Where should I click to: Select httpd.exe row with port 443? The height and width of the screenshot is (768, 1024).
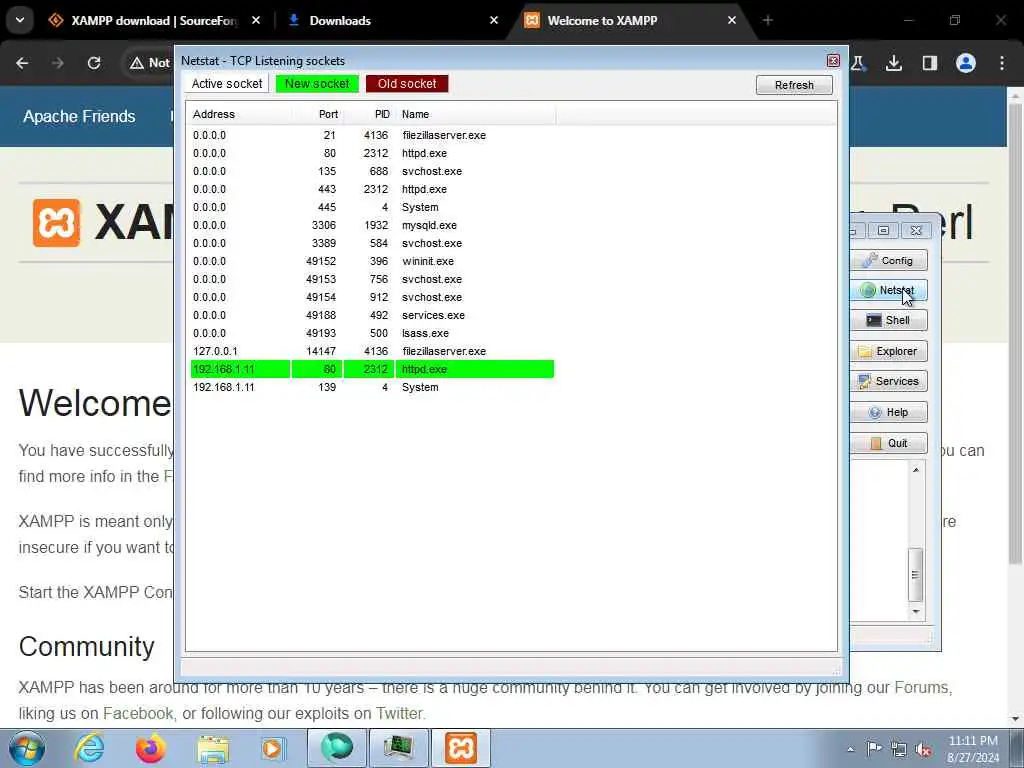point(372,189)
